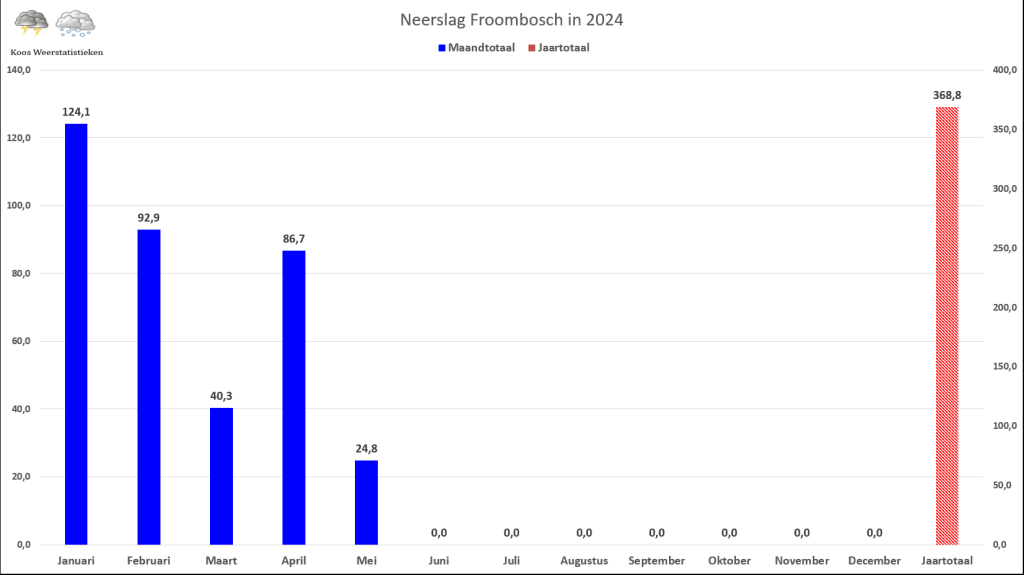
Task: Select the Januari blue bar
Action: tap(76, 334)
